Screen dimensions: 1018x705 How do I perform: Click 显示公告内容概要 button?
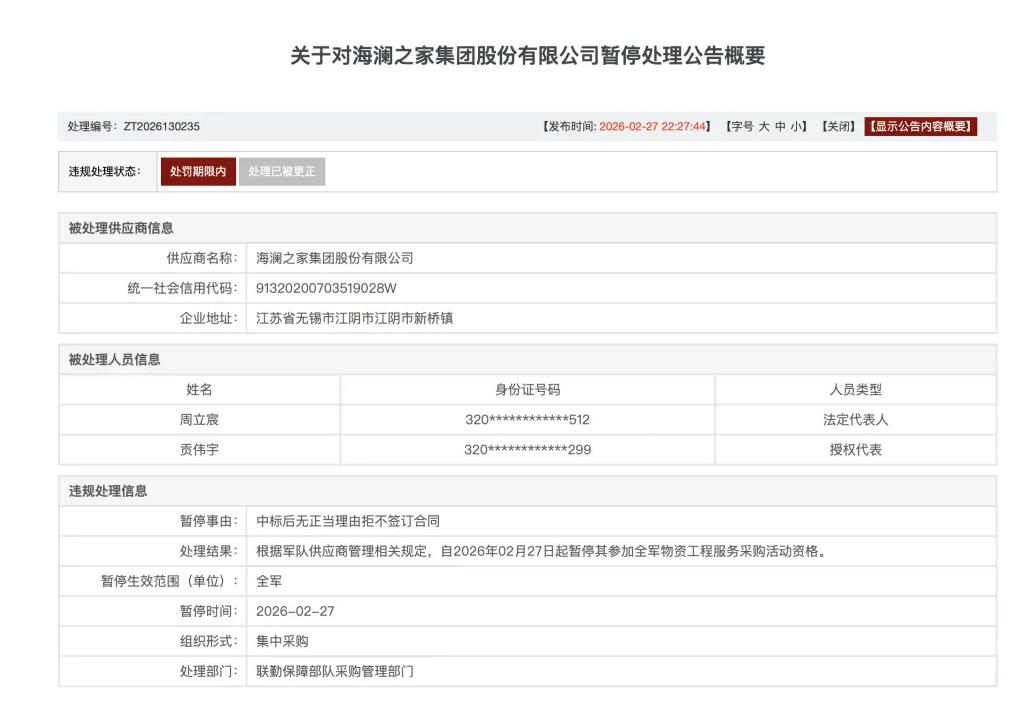click(x=920, y=126)
